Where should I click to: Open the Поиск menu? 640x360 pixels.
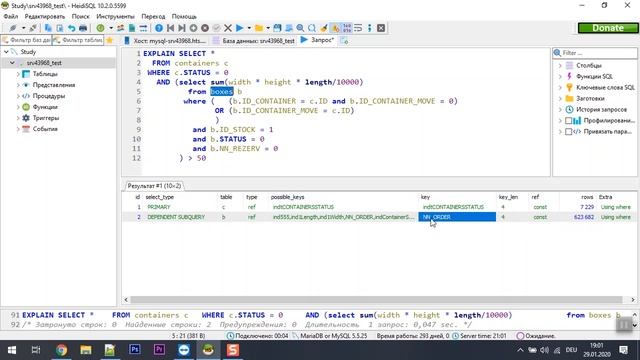(80, 16)
